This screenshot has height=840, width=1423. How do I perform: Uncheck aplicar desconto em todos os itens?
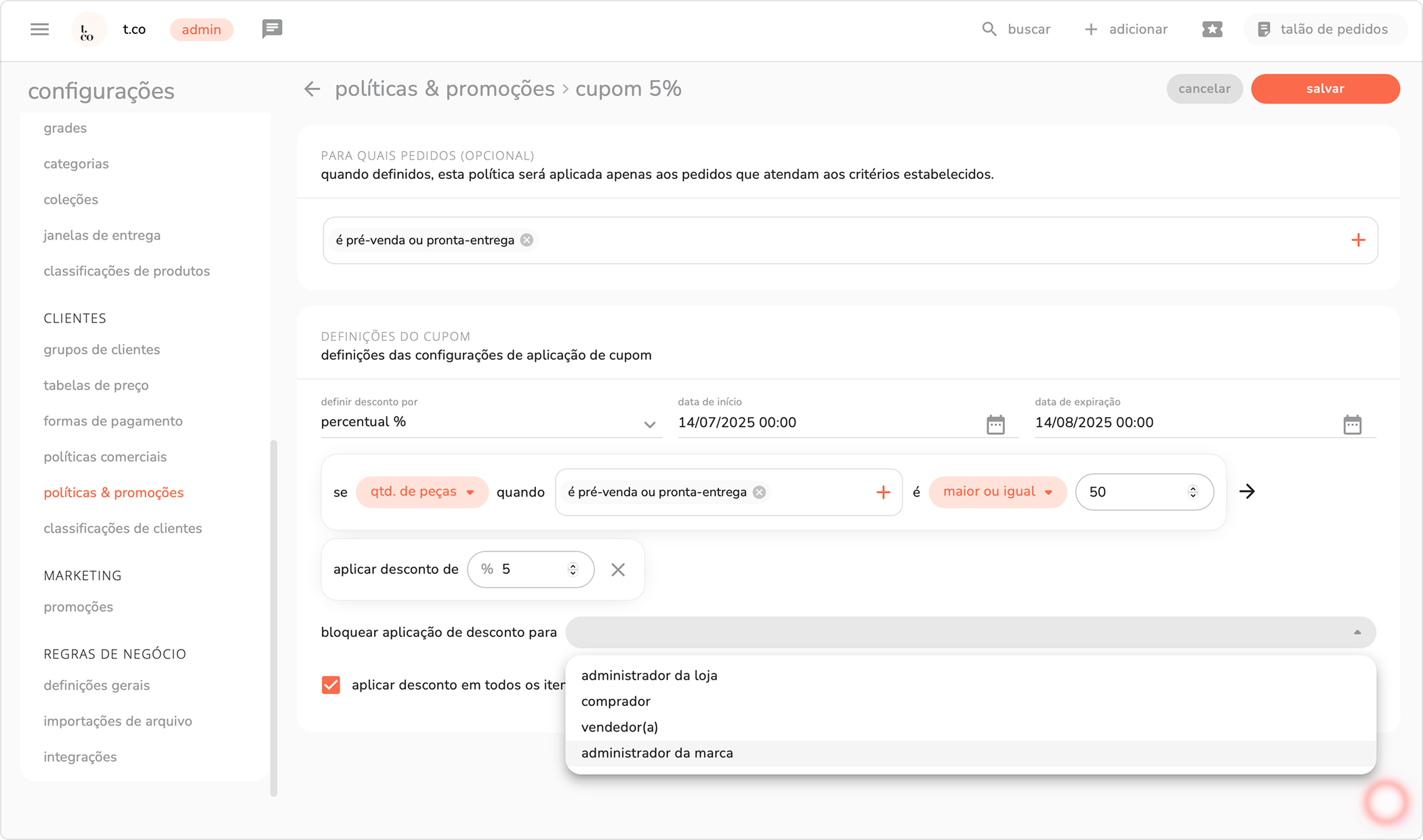(x=331, y=685)
